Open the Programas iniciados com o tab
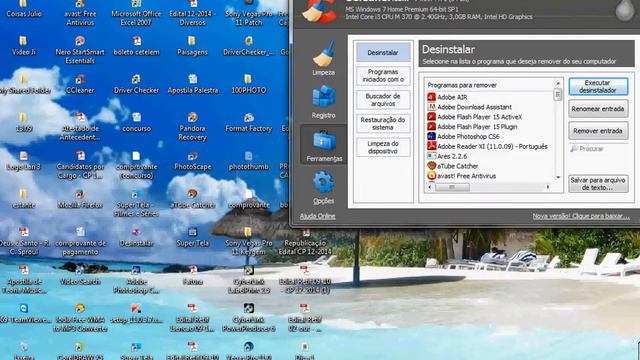This screenshot has width=640, height=360. (x=383, y=76)
